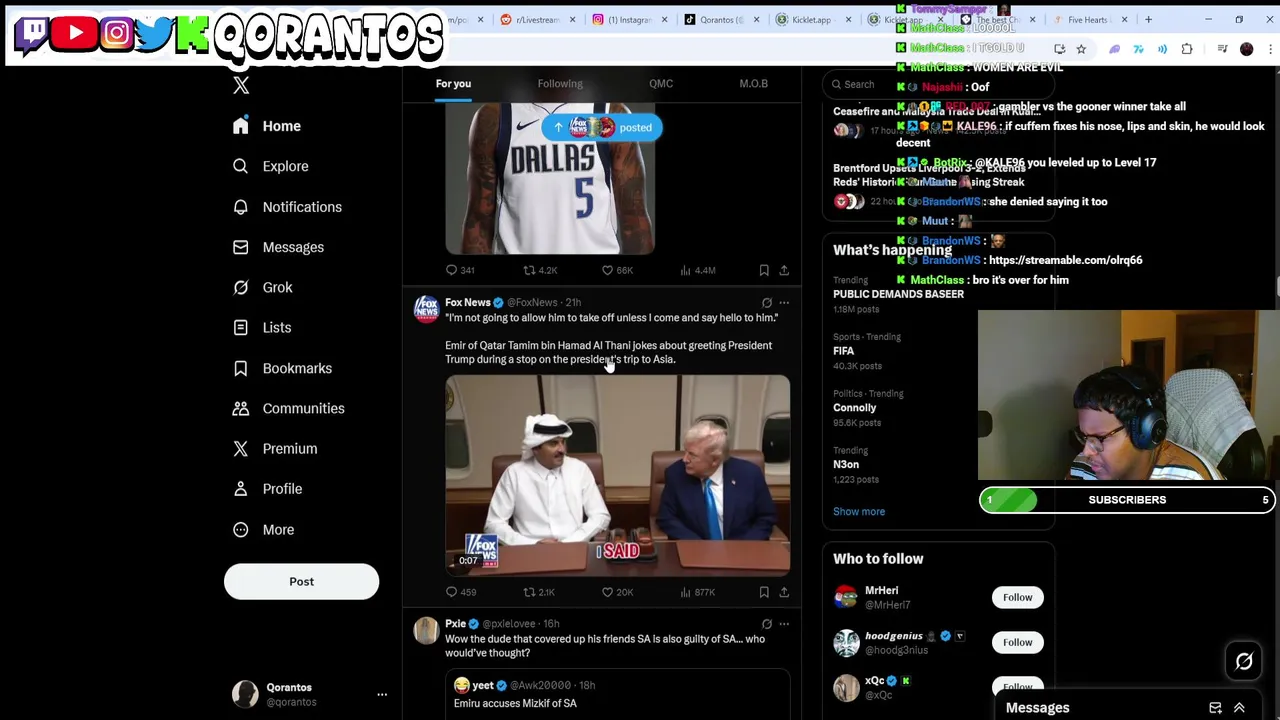Like the Fox News post with 20K likes
Viewport: 1280px width, 720px height.
point(617,592)
